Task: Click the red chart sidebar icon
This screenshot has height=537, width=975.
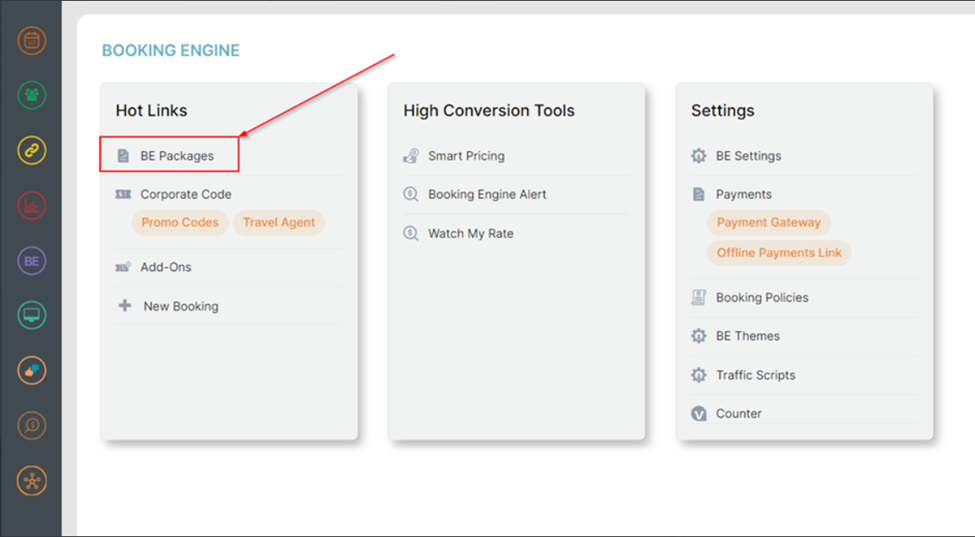Action: pos(31,206)
